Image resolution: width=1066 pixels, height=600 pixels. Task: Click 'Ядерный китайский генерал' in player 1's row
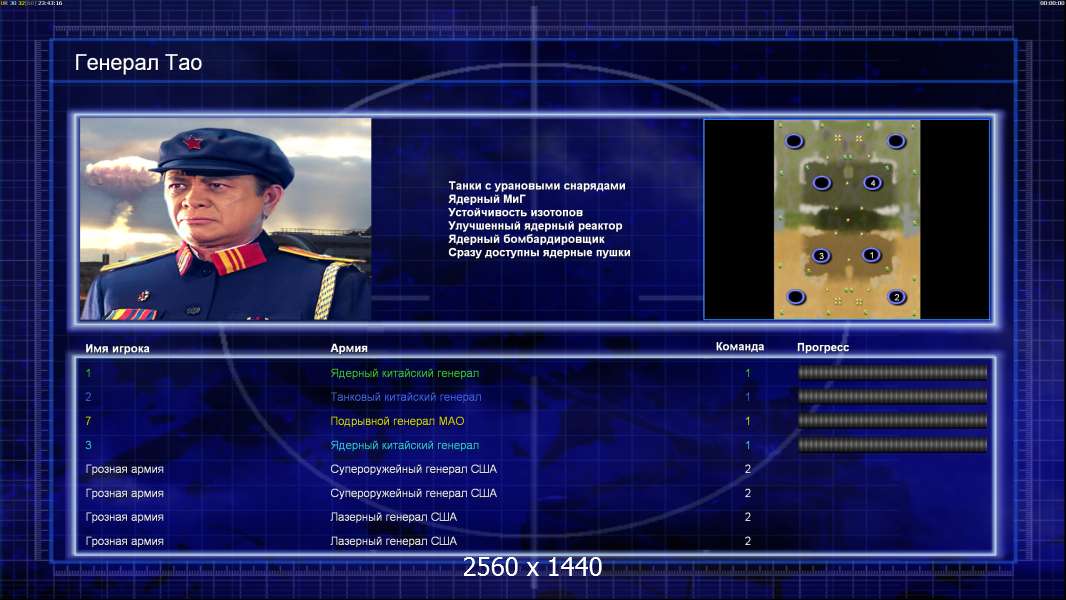pos(405,373)
